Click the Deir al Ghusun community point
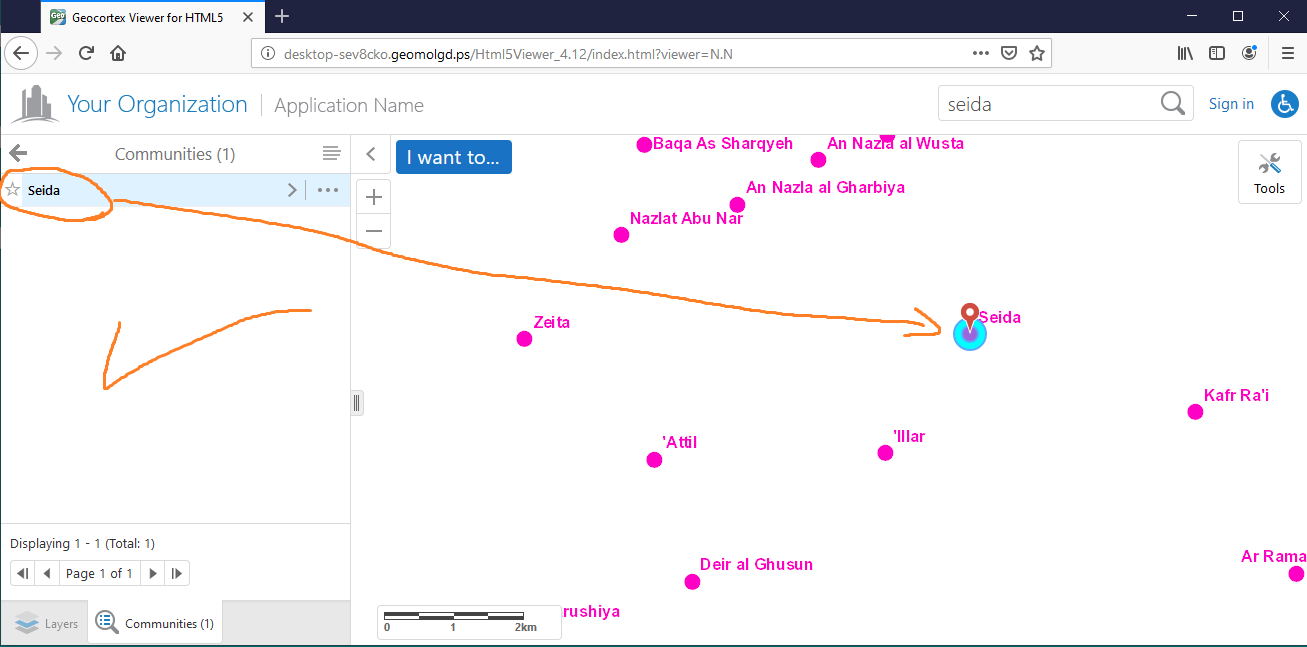 point(692,582)
